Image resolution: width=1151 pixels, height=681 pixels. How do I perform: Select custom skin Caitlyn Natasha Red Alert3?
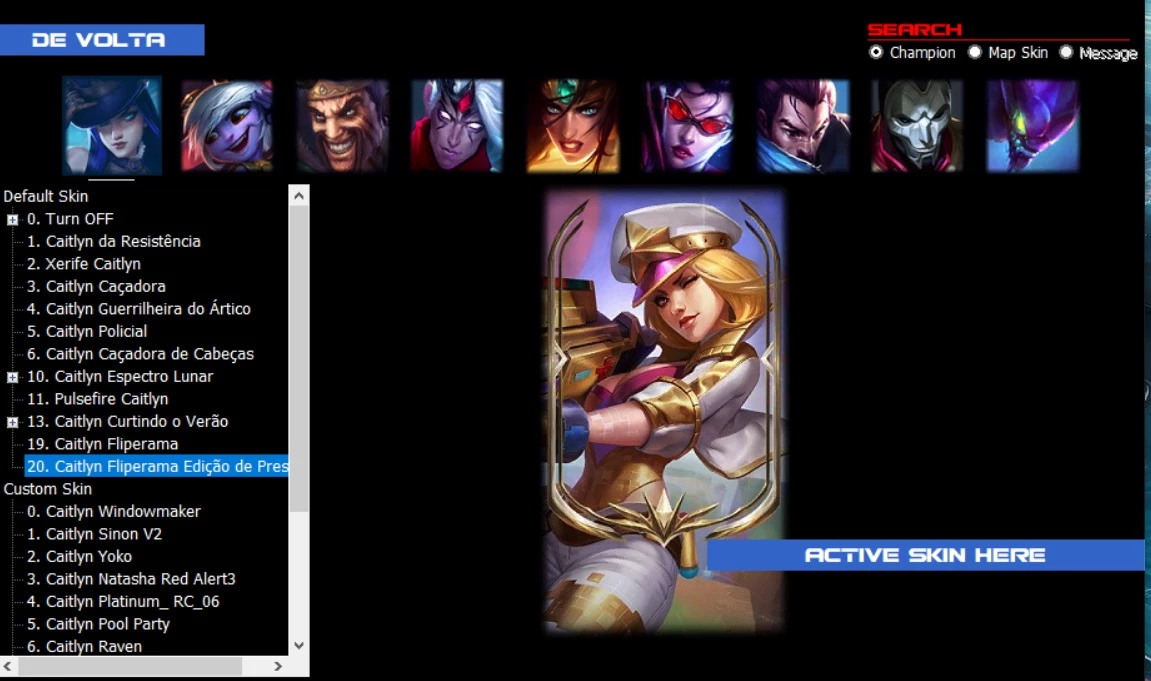[x=131, y=579]
